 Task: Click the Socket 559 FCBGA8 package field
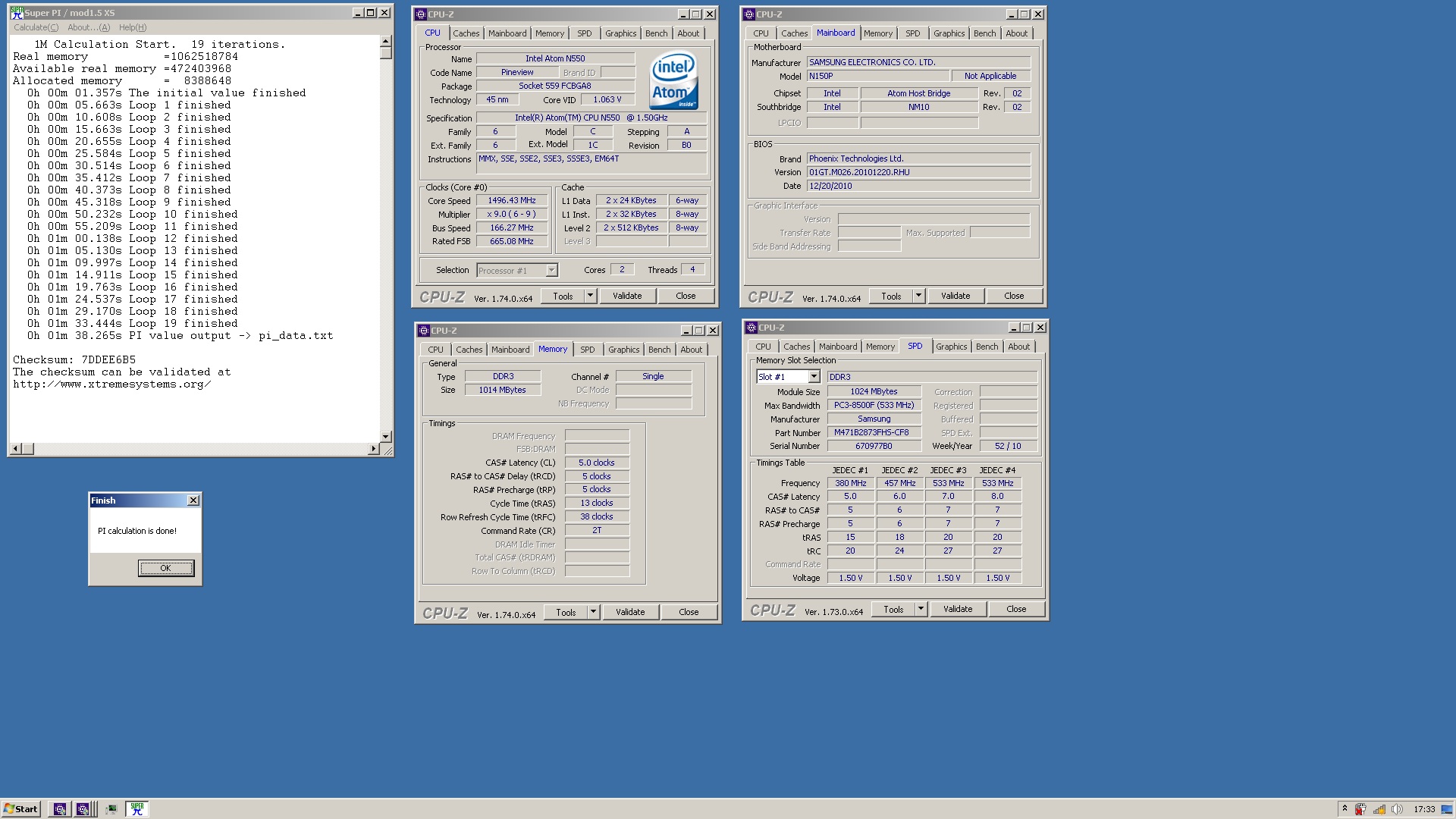click(x=555, y=86)
